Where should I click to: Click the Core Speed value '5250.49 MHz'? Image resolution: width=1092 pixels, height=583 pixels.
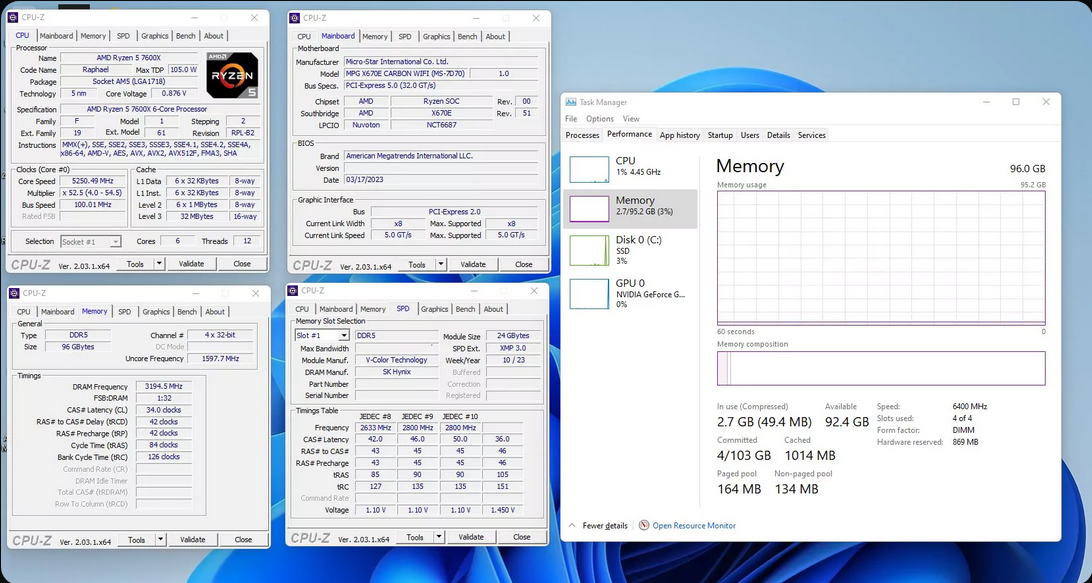tap(92, 181)
